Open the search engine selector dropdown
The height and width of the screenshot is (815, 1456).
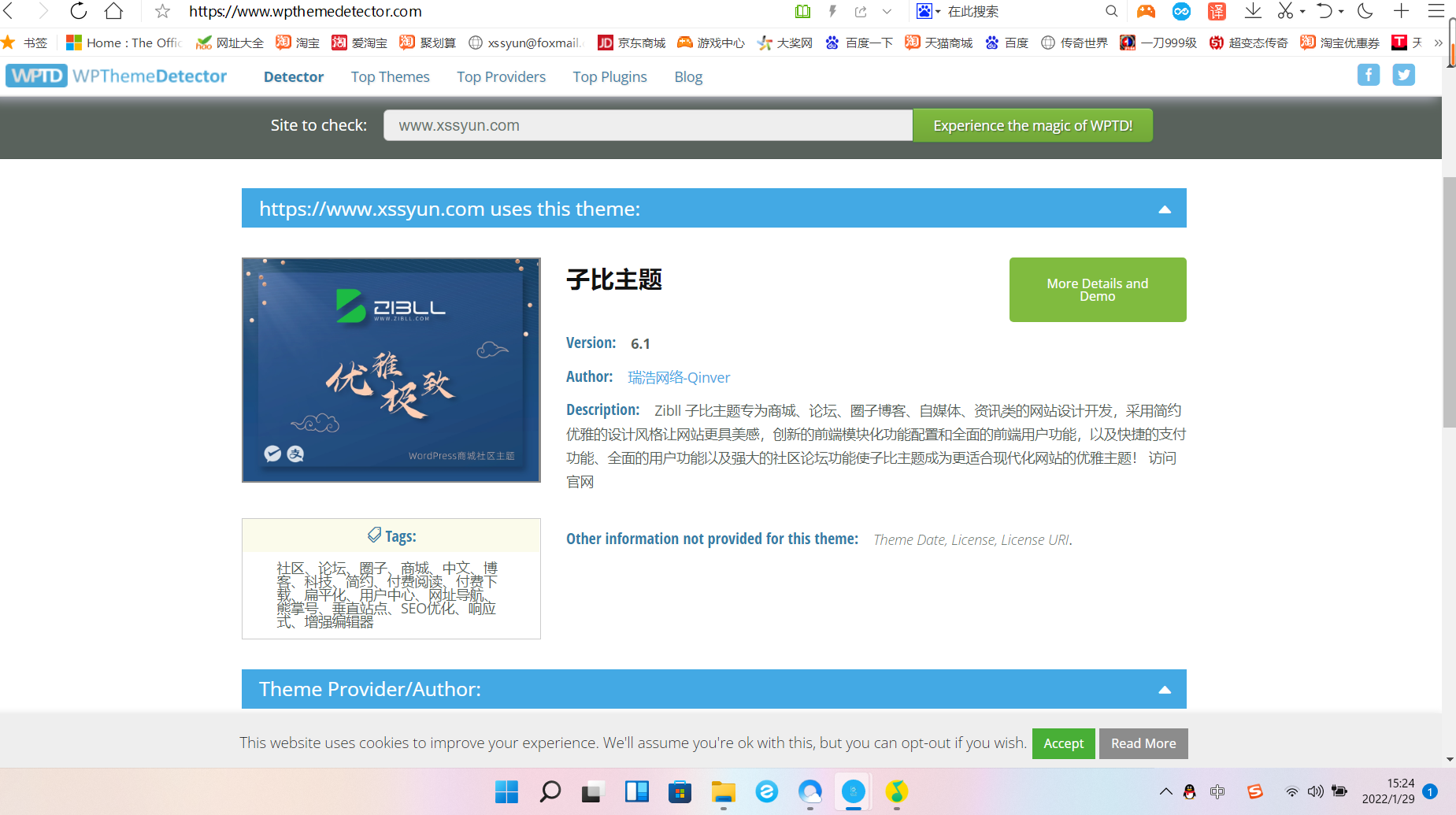click(x=928, y=11)
